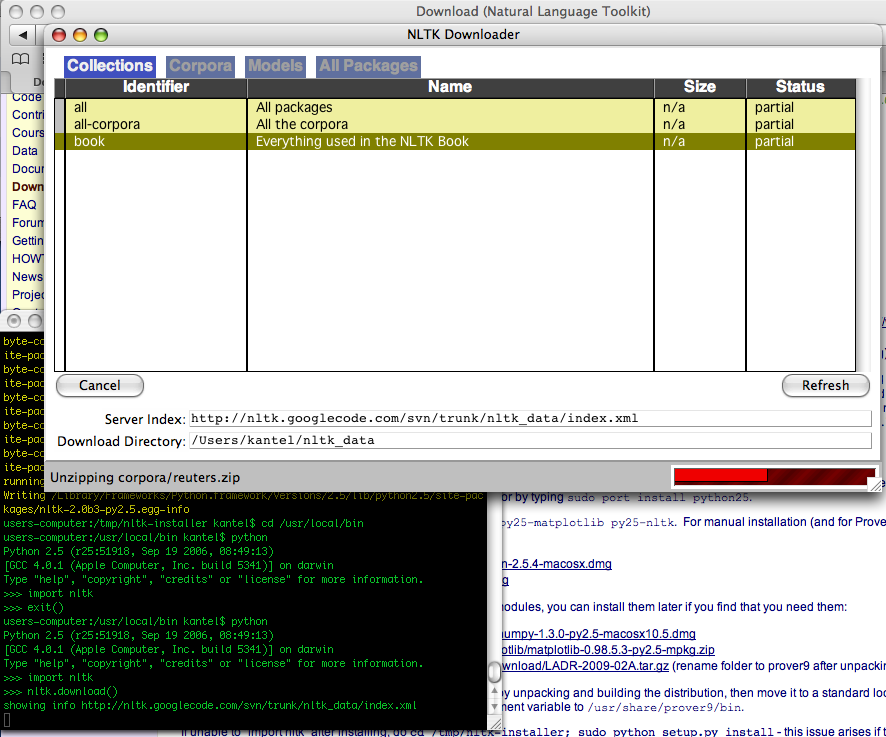The image size is (886, 737).
Task: Click the red download progress bar
Action: tap(775, 476)
